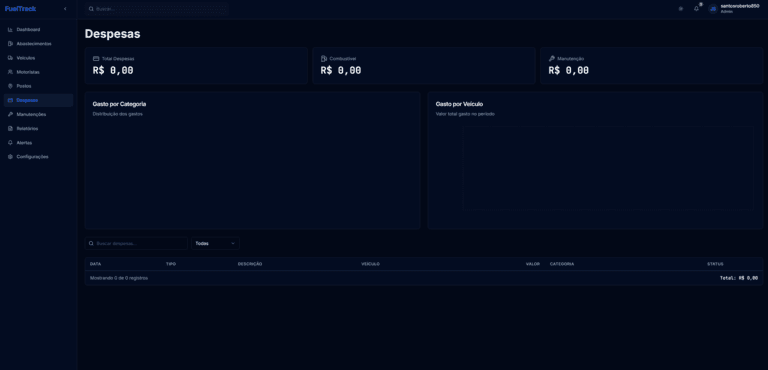Toggle the light/dark theme icon
Viewport: 768px width, 370px height.
(x=680, y=9)
